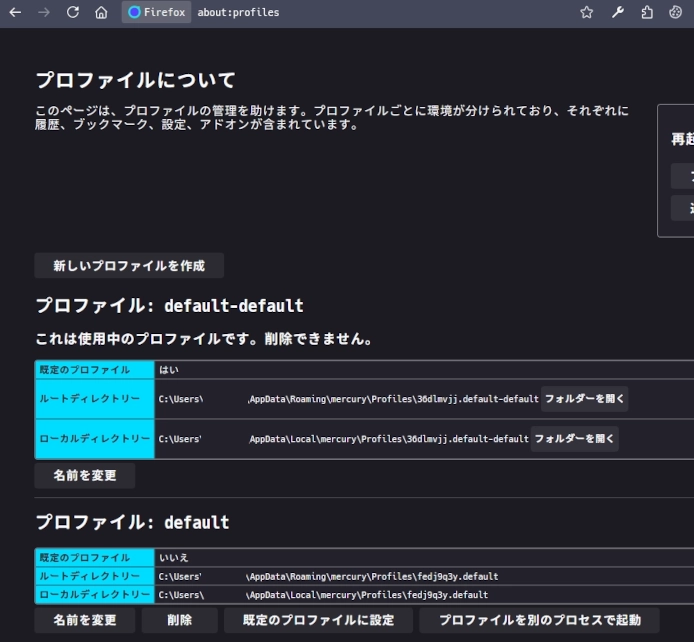Open the home page icon
This screenshot has height=642, width=694.
click(101, 12)
